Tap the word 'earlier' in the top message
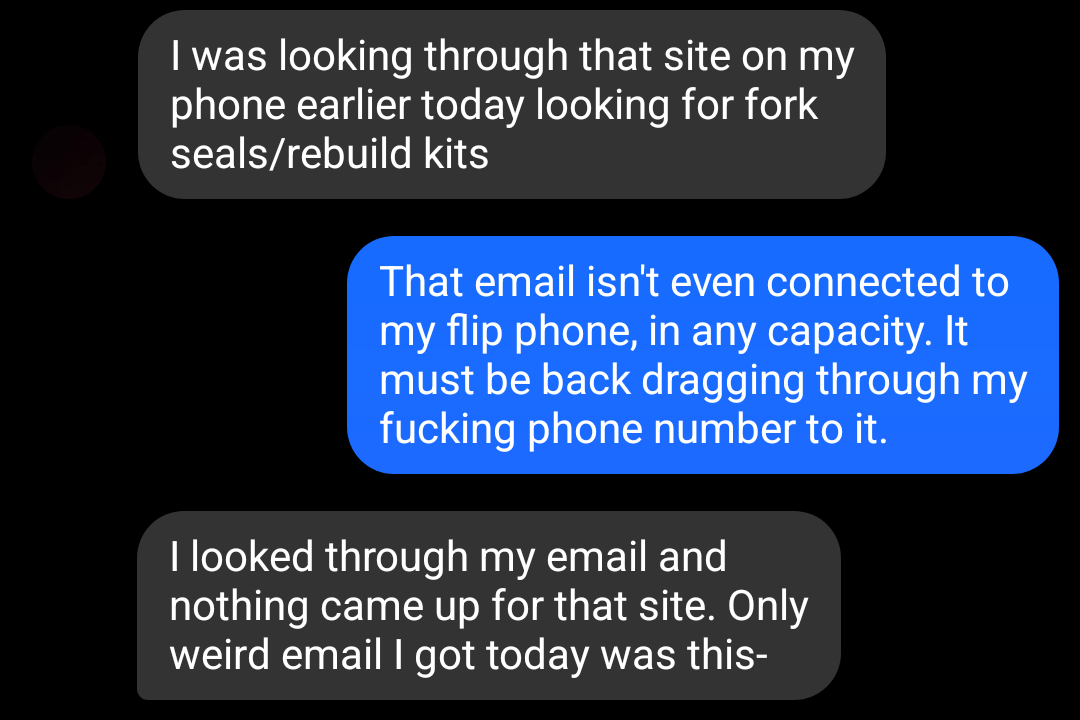 pyautogui.click(x=353, y=105)
